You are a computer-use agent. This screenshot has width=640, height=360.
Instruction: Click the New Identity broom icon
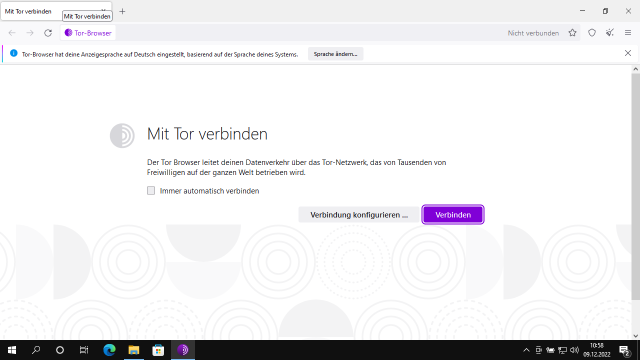(x=610, y=33)
